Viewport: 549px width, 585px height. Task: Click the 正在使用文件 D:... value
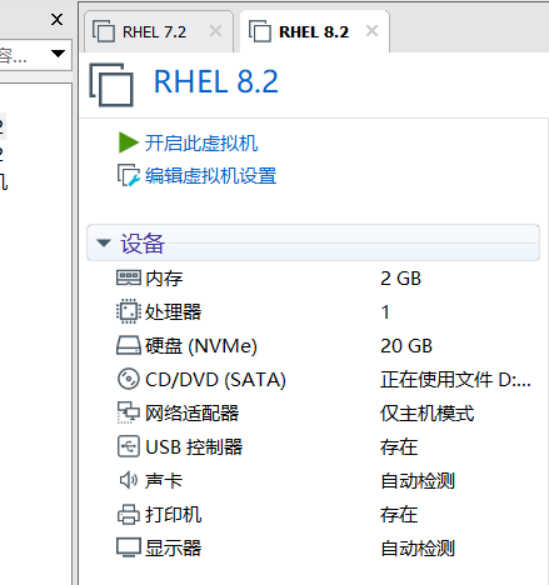455,380
